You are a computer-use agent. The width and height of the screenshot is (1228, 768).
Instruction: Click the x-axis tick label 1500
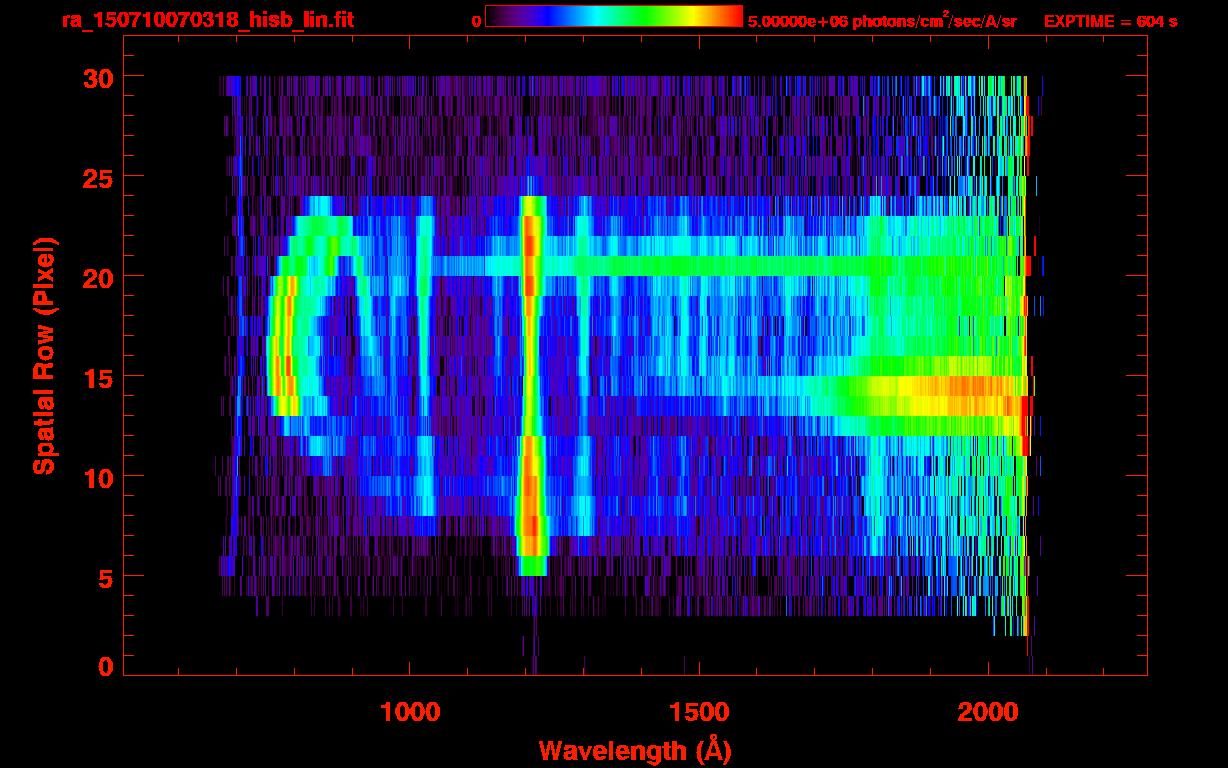pos(699,713)
